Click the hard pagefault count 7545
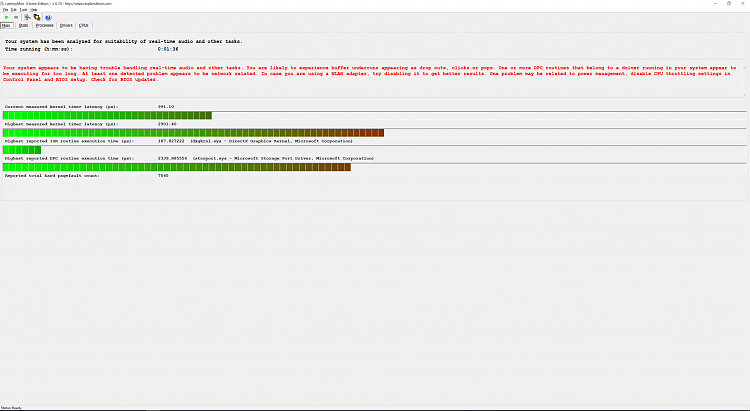 click(163, 176)
